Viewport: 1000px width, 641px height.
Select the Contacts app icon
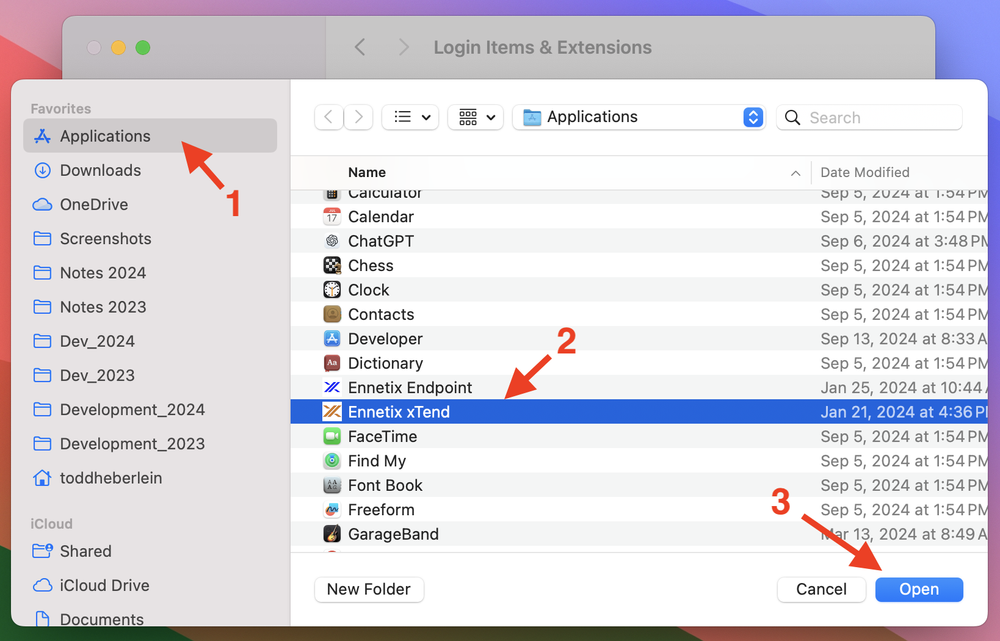tap(332, 314)
